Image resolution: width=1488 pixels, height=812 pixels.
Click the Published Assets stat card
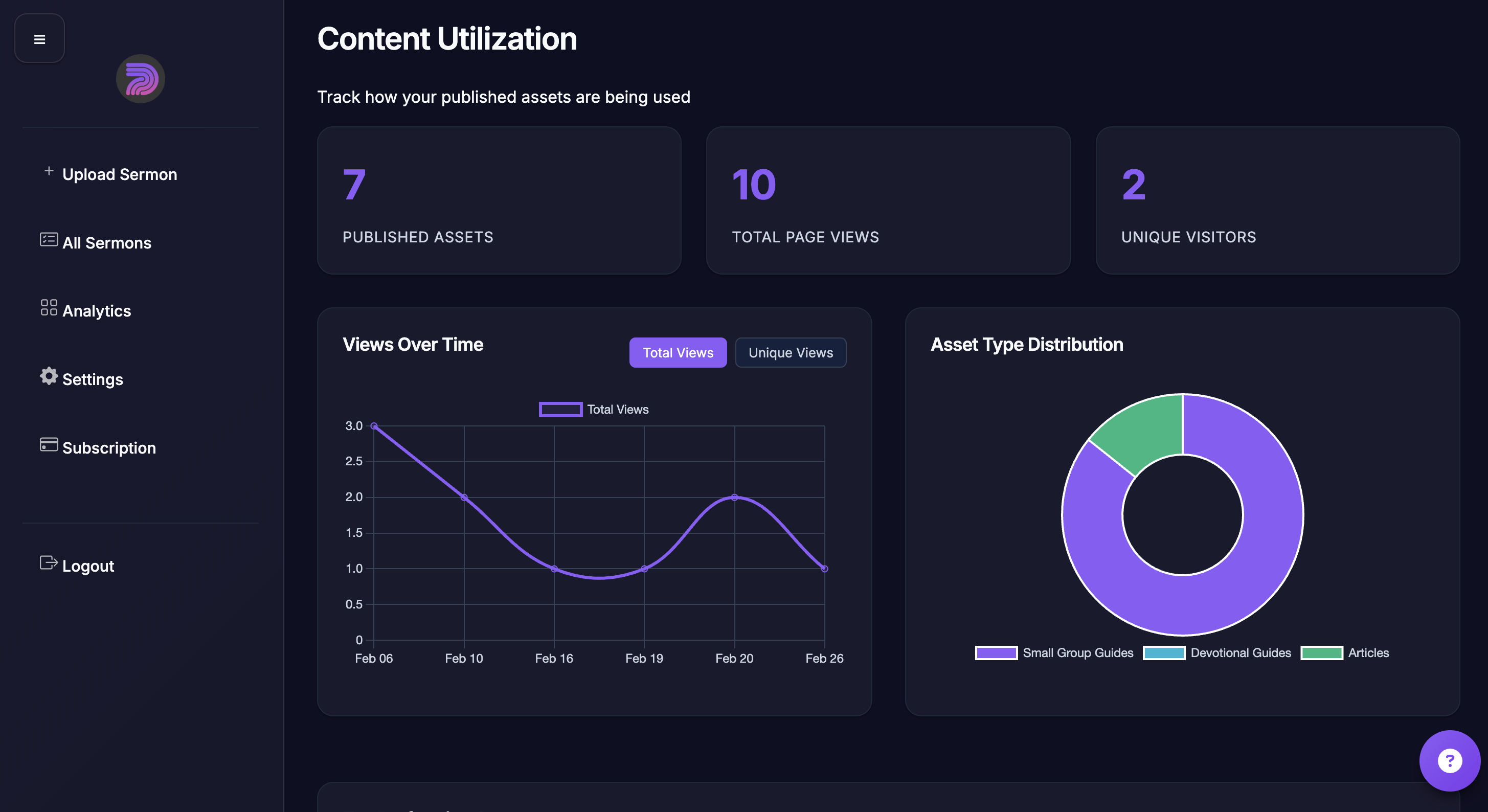pos(499,200)
